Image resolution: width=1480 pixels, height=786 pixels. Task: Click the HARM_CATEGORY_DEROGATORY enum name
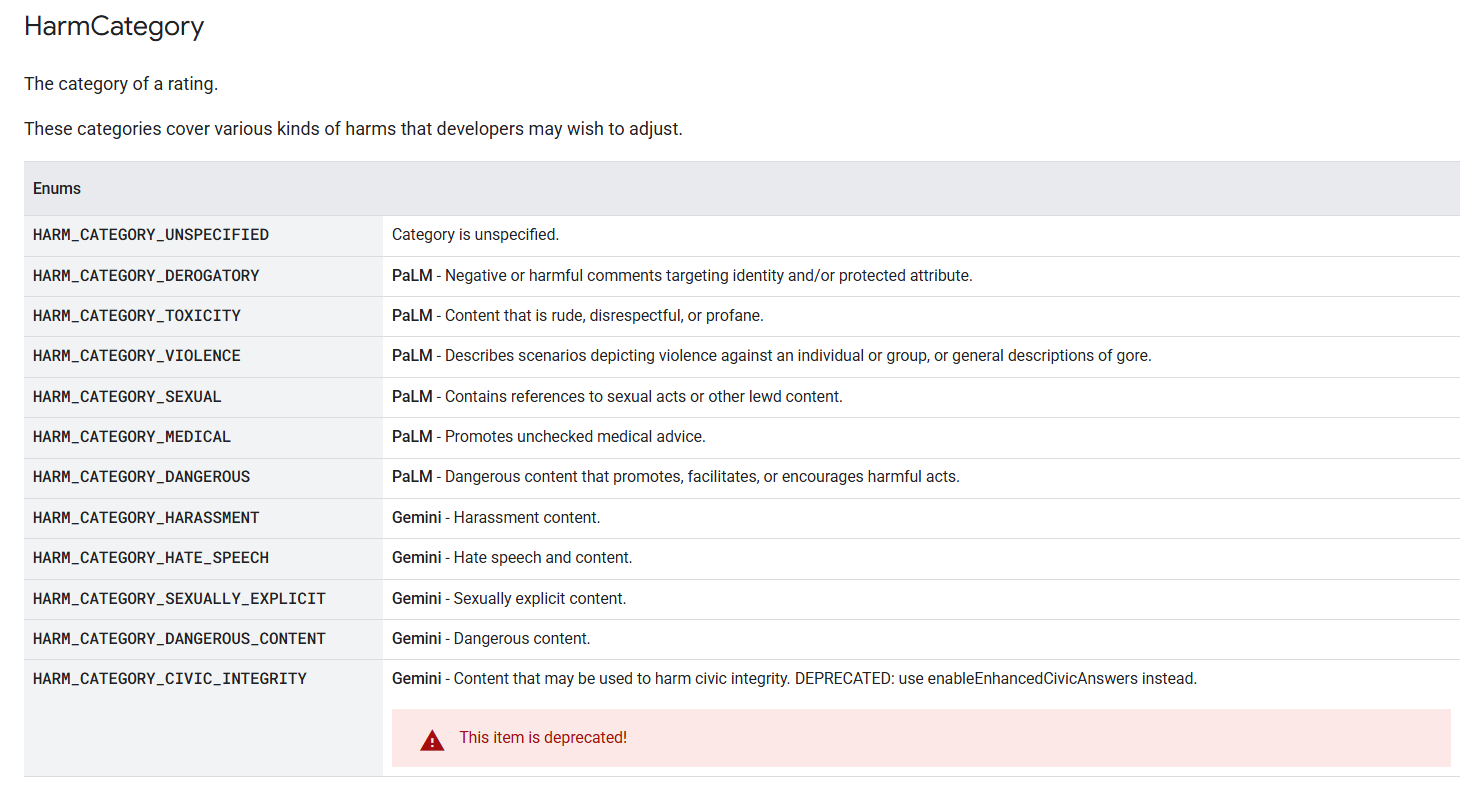tap(146, 275)
